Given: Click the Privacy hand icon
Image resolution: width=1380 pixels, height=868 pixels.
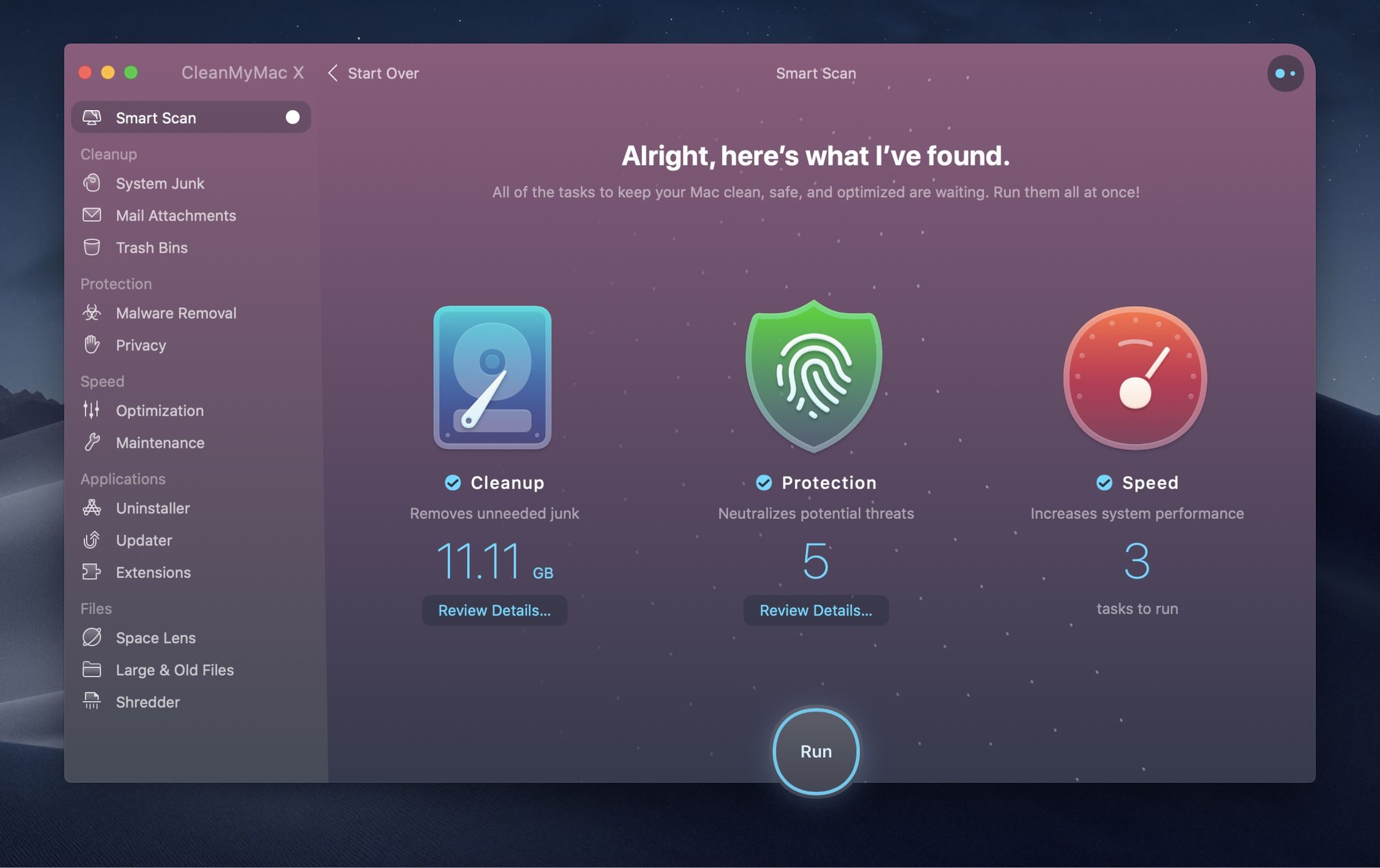Looking at the screenshot, I should point(92,345).
